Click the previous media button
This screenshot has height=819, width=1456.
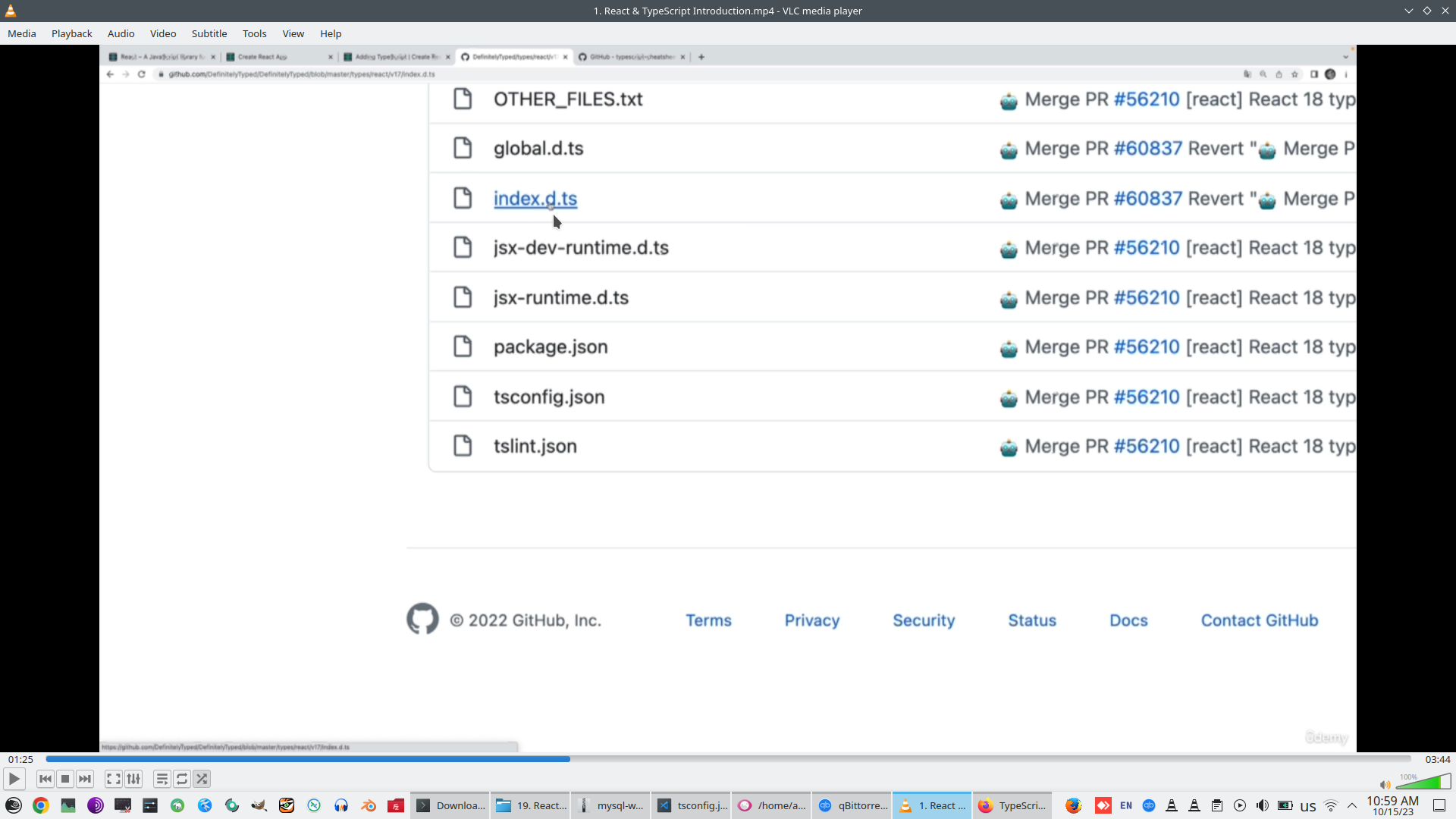click(x=45, y=779)
